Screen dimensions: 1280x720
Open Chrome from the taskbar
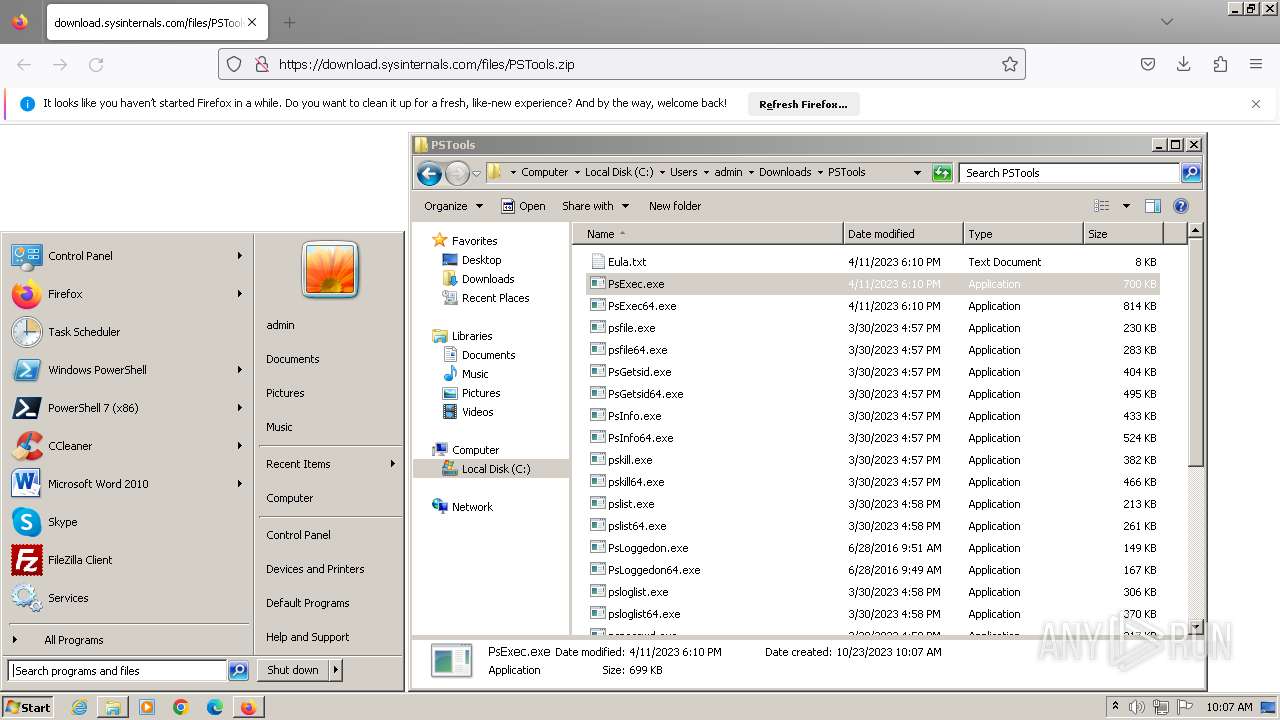(x=181, y=707)
